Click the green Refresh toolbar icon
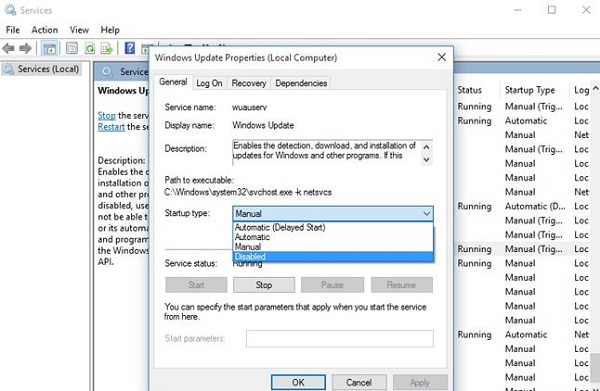This screenshot has width=600, height=391. tap(90, 48)
